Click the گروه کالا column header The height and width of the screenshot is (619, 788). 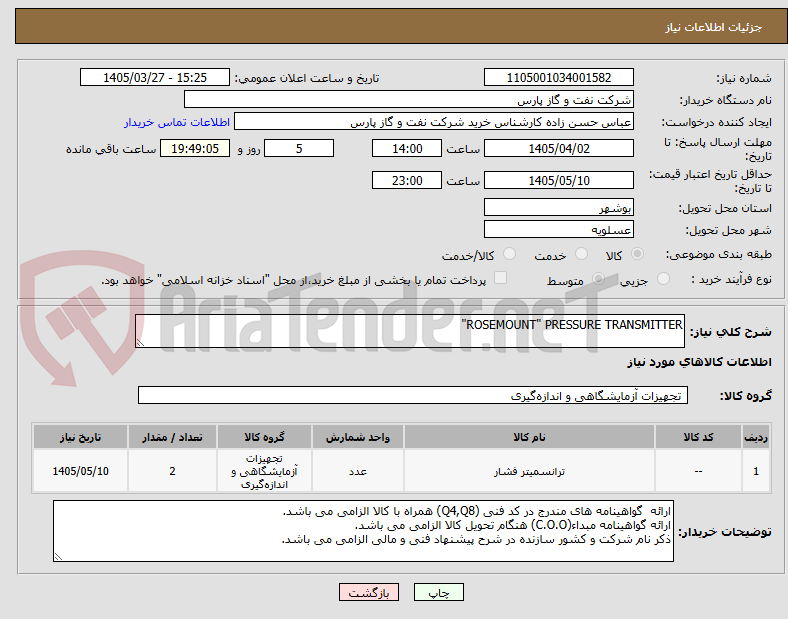click(x=264, y=437)
